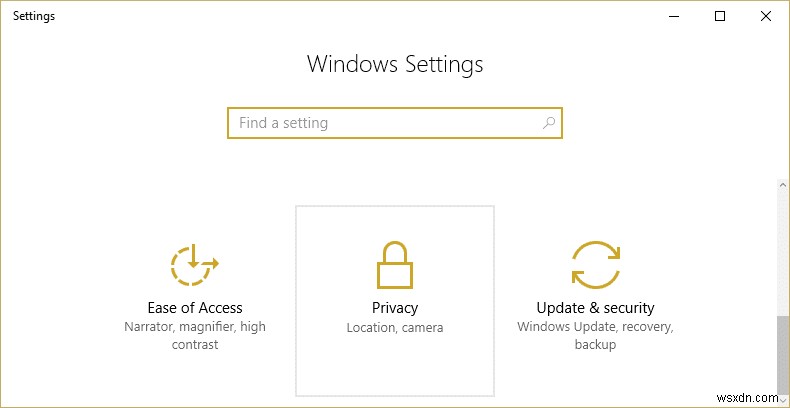Click the magnifier icon in the search box
This screenshot has height=408, width=790.
(x=548, y=123)
